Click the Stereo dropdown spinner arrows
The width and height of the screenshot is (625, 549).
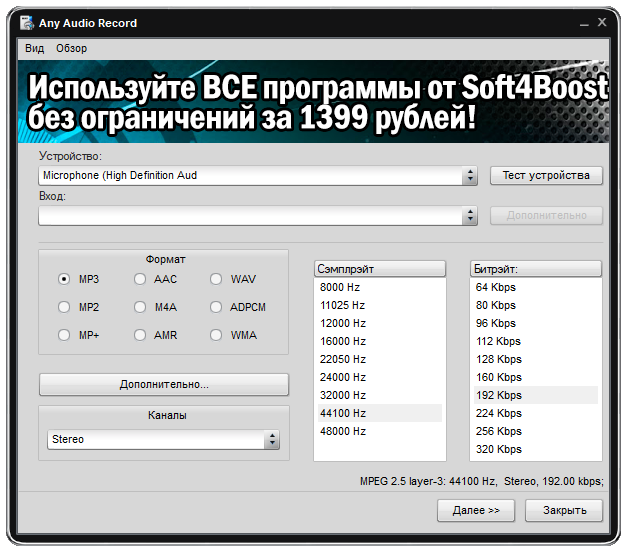pos(272,439)
